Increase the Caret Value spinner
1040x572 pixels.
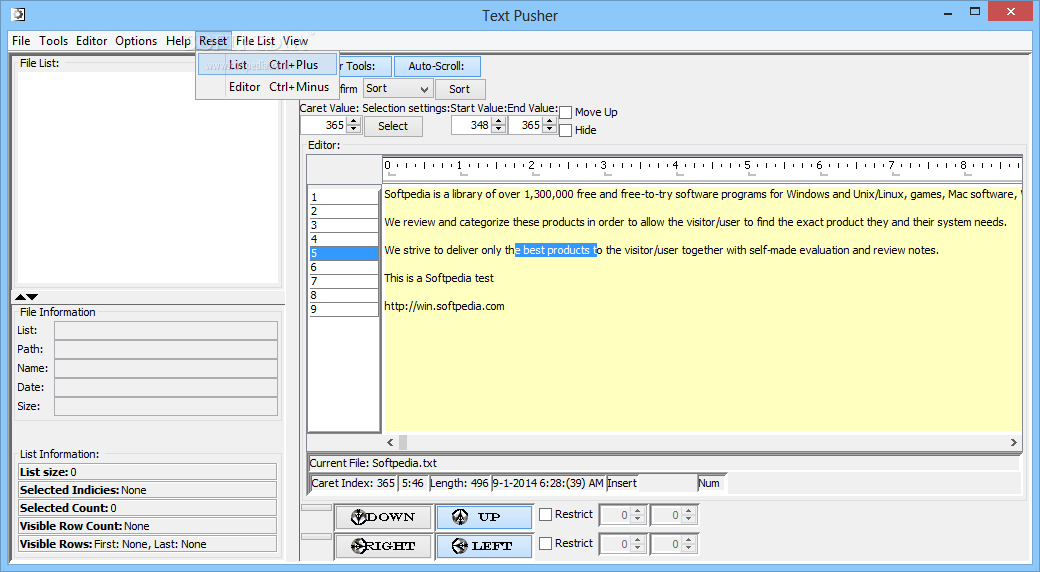click(354, 121)
